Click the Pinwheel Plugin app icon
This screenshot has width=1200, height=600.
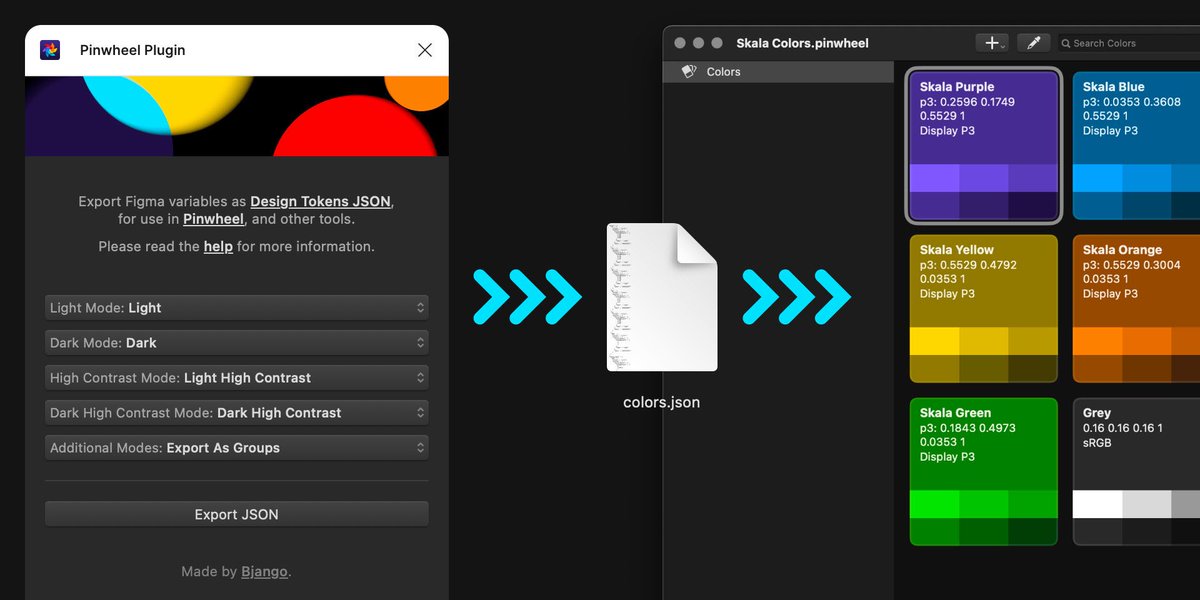50,50
